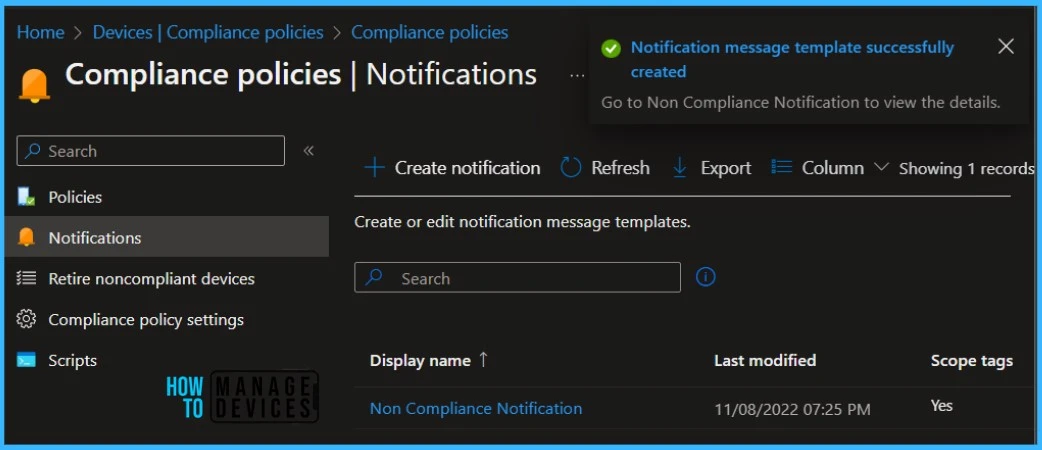Viewport: 1042px width, 450px height.
Task: Click the Column list icon
Action: (x=782, y=167)
